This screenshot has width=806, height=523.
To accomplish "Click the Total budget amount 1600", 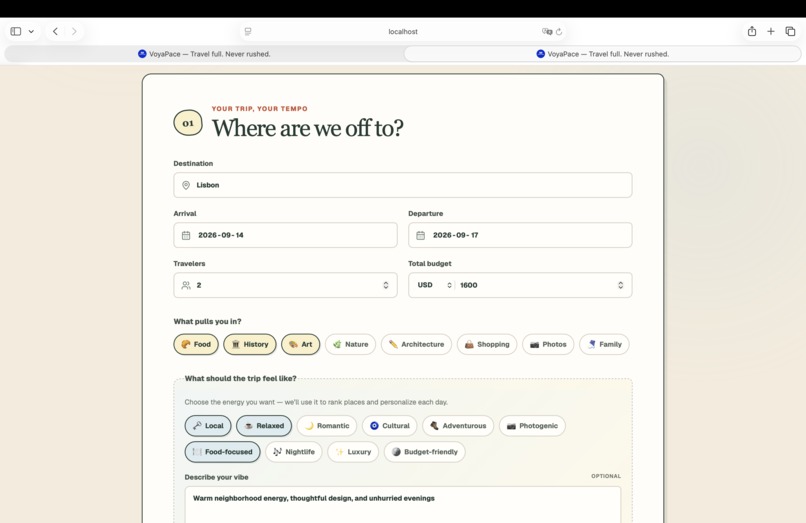I will pyautogui.click(x=469, y=285).
